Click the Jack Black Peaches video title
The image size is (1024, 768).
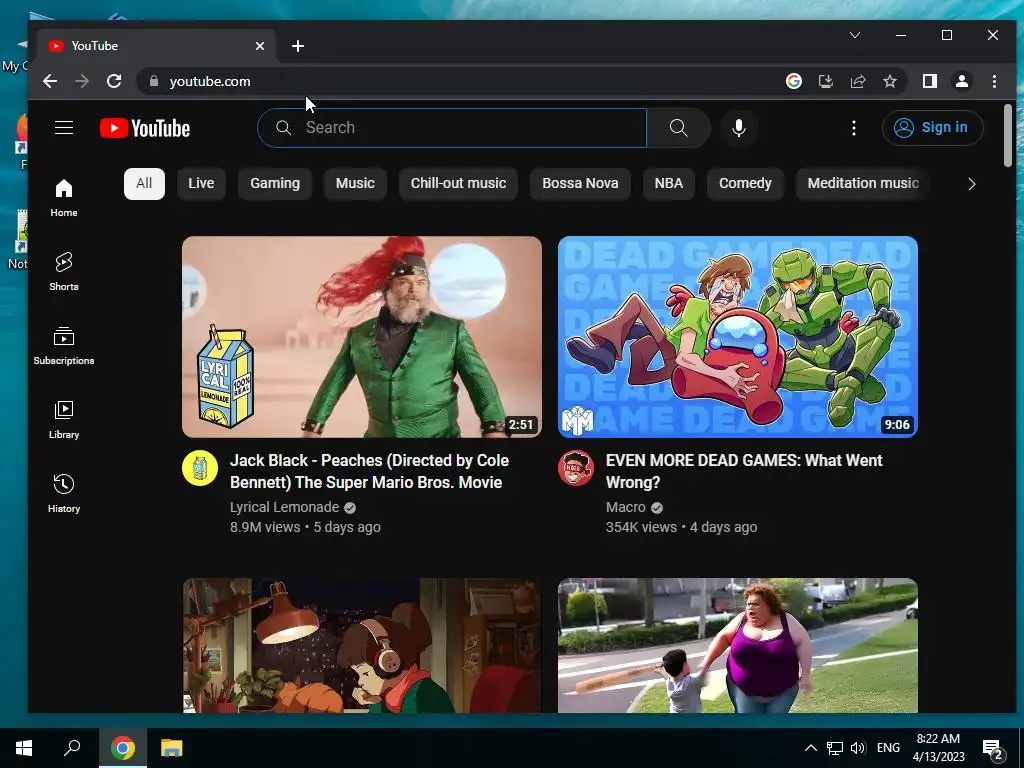tap(369, 472)
